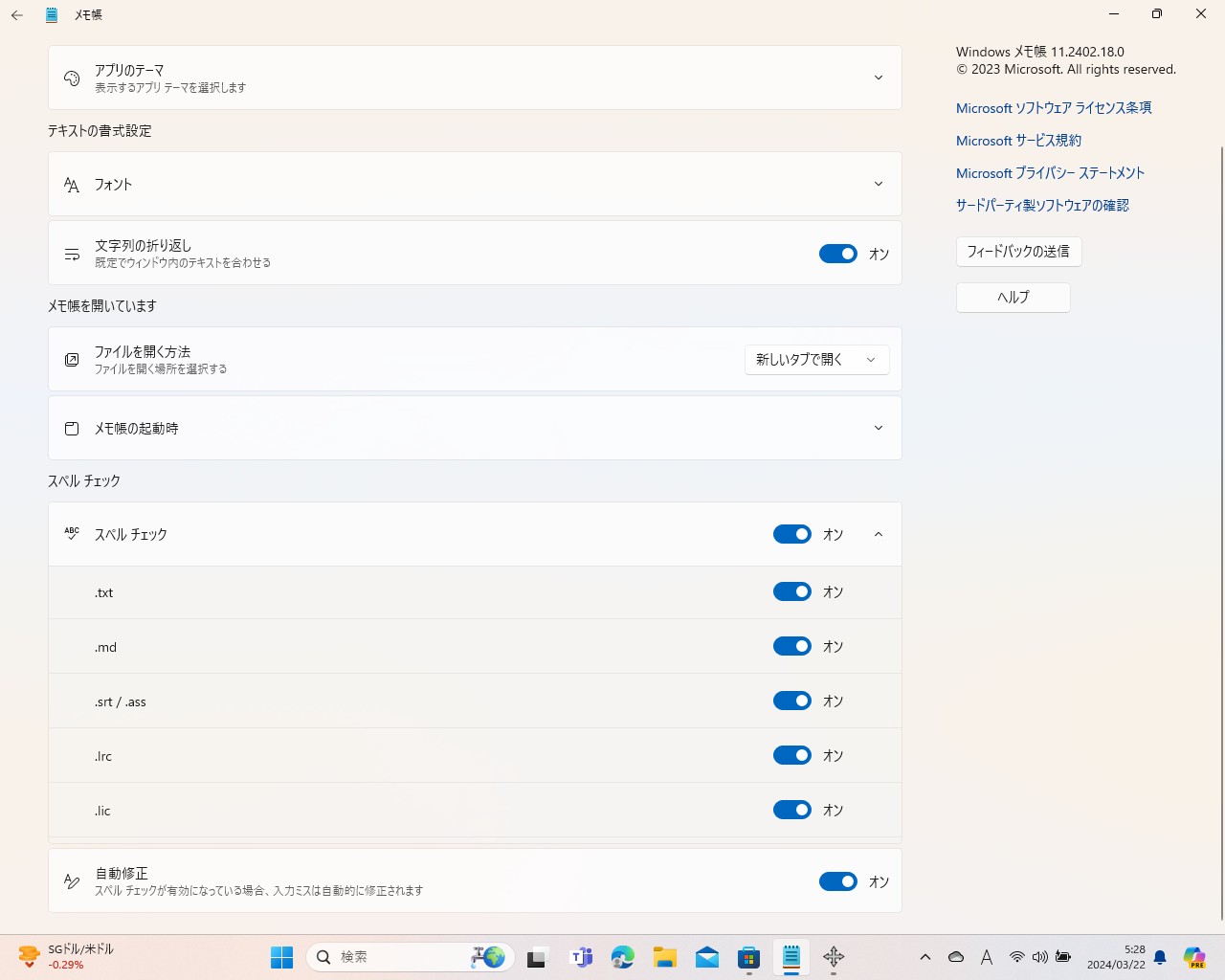Open File Explorer from the taskbar
The height and width of the screenshot is (980, 1225).
pyautogui.click(x=665, y=957)
